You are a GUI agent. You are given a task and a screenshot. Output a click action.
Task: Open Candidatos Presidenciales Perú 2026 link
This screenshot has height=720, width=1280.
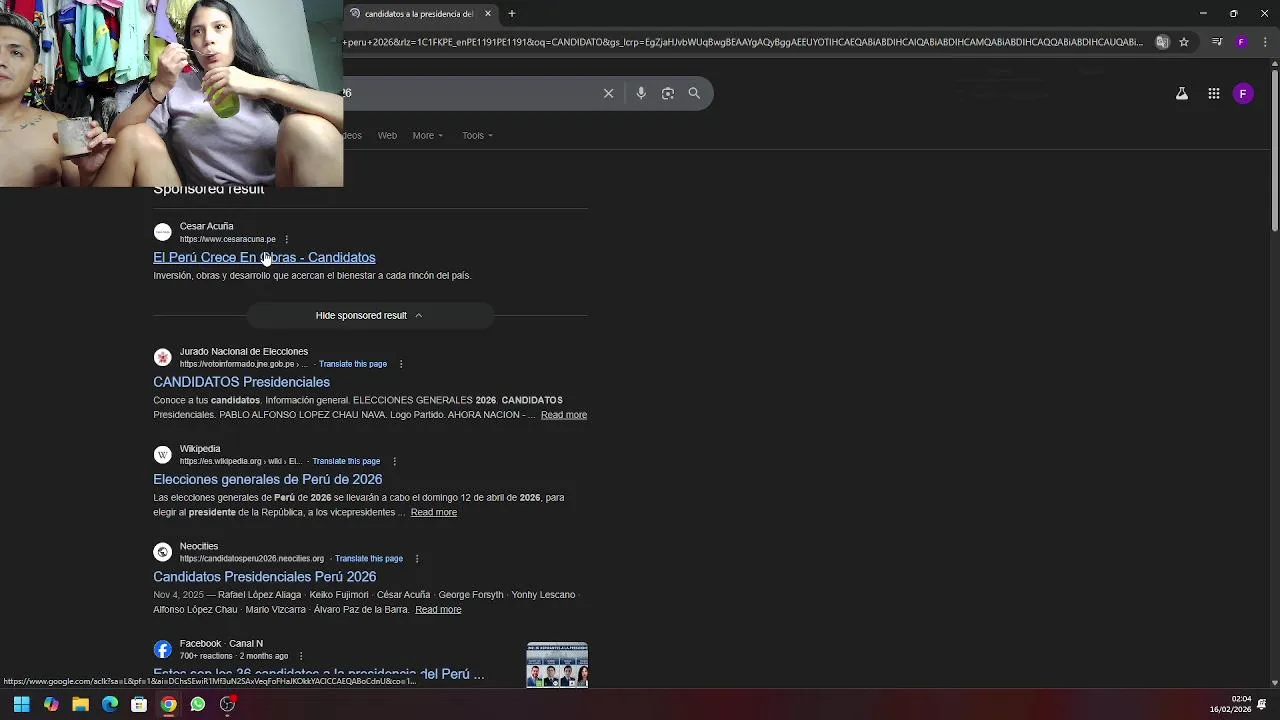coord(264,576)
